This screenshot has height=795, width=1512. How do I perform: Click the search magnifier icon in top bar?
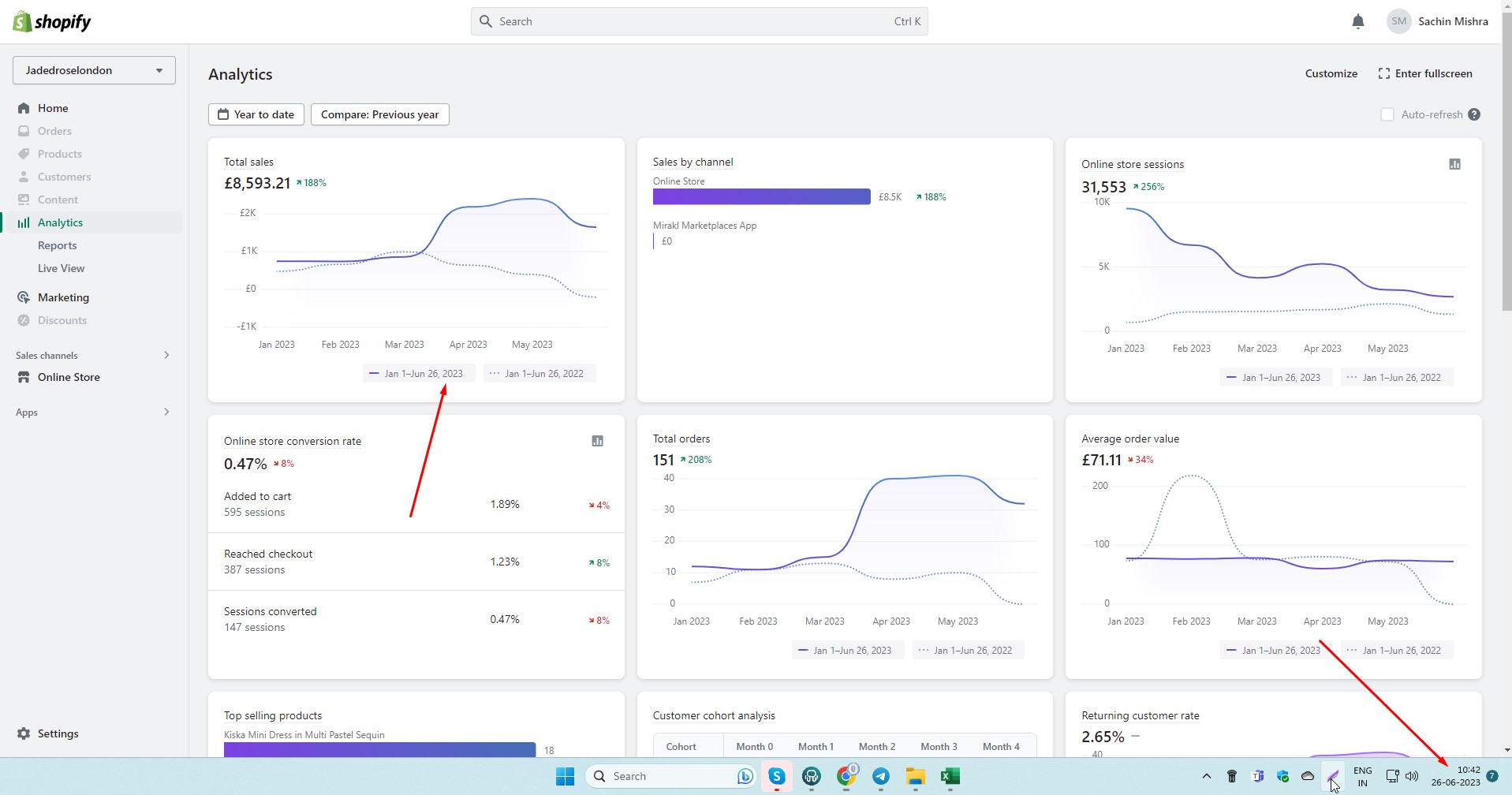pos(486,21)
